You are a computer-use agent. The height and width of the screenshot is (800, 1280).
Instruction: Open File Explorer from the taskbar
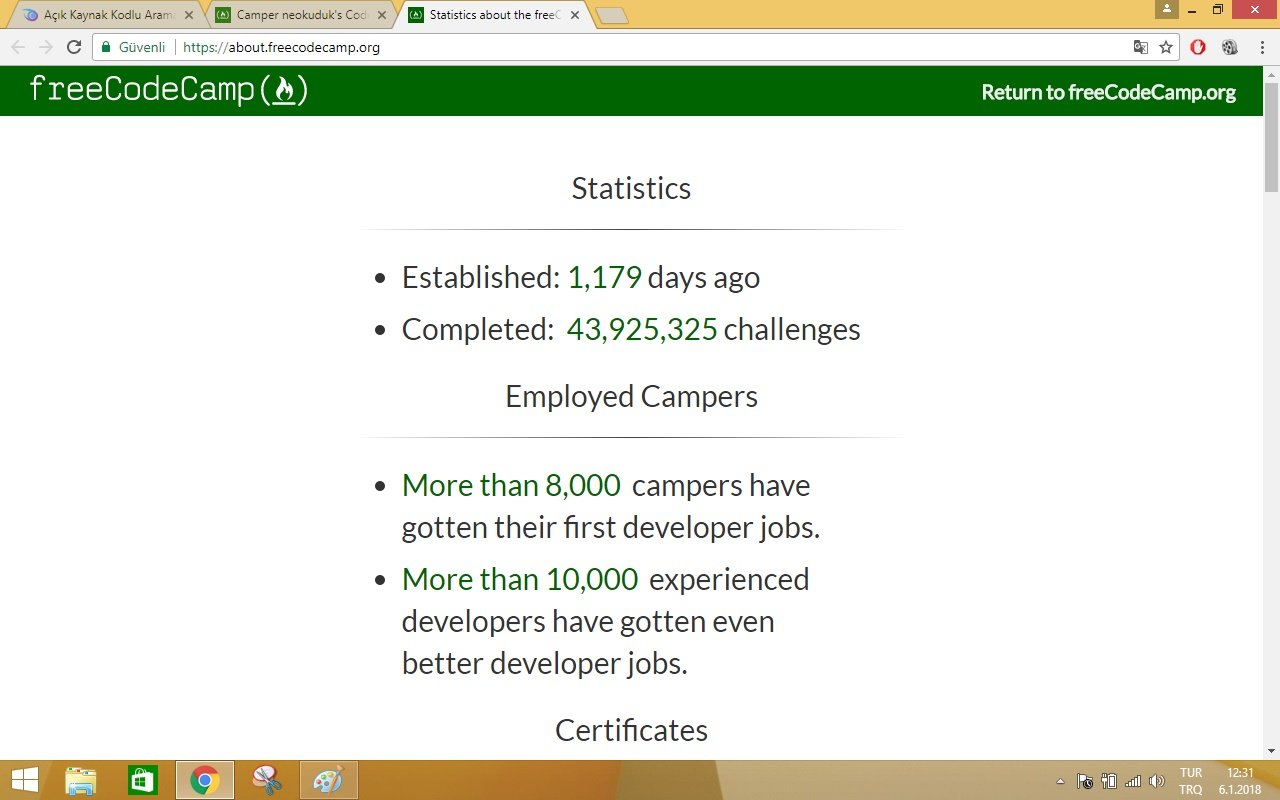pyautogui.click(x=81, y=780)
